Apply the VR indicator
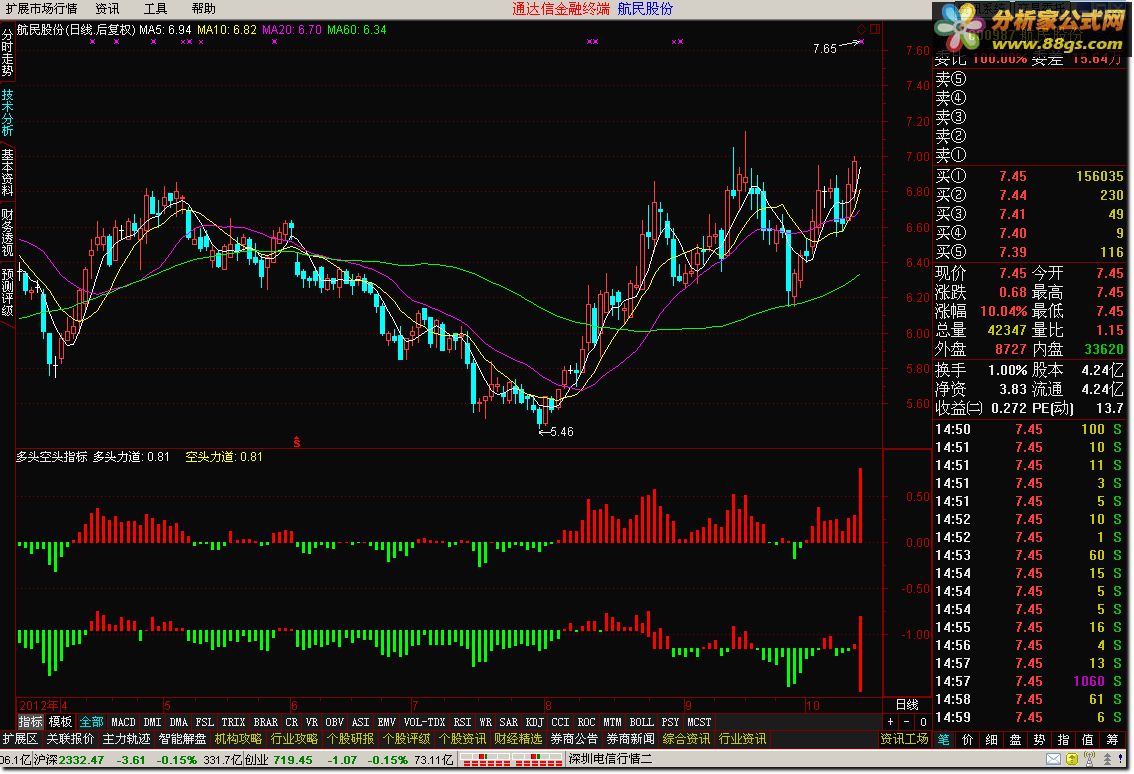Screen dimensions: 1134x774 312,722
